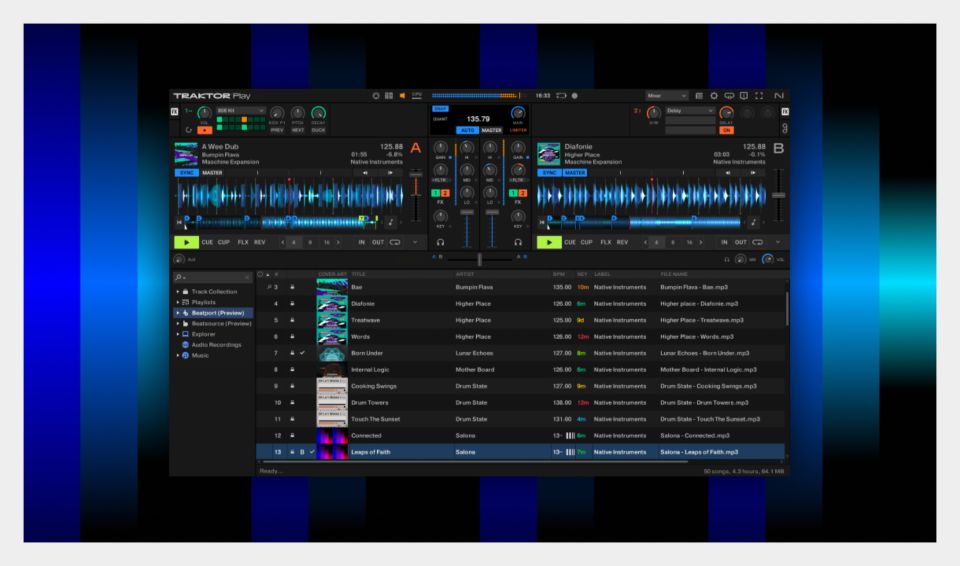Viewport: 960px width, 566px height.
Task: Click the Explorer icon in the browser tree
Action: (186, 334)
